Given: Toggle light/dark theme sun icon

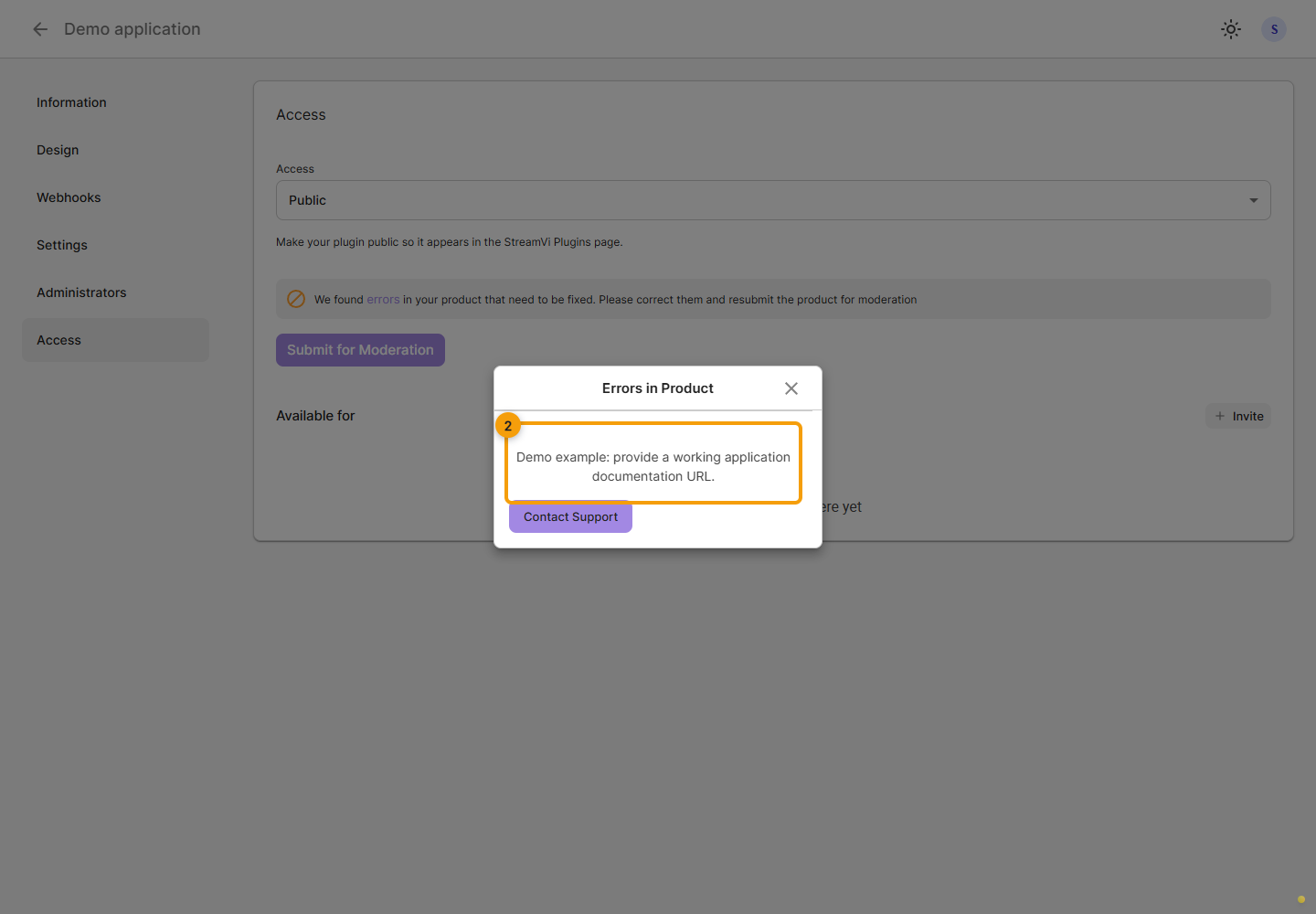Looking at the screenshot, I should (x=1231, y=29).
